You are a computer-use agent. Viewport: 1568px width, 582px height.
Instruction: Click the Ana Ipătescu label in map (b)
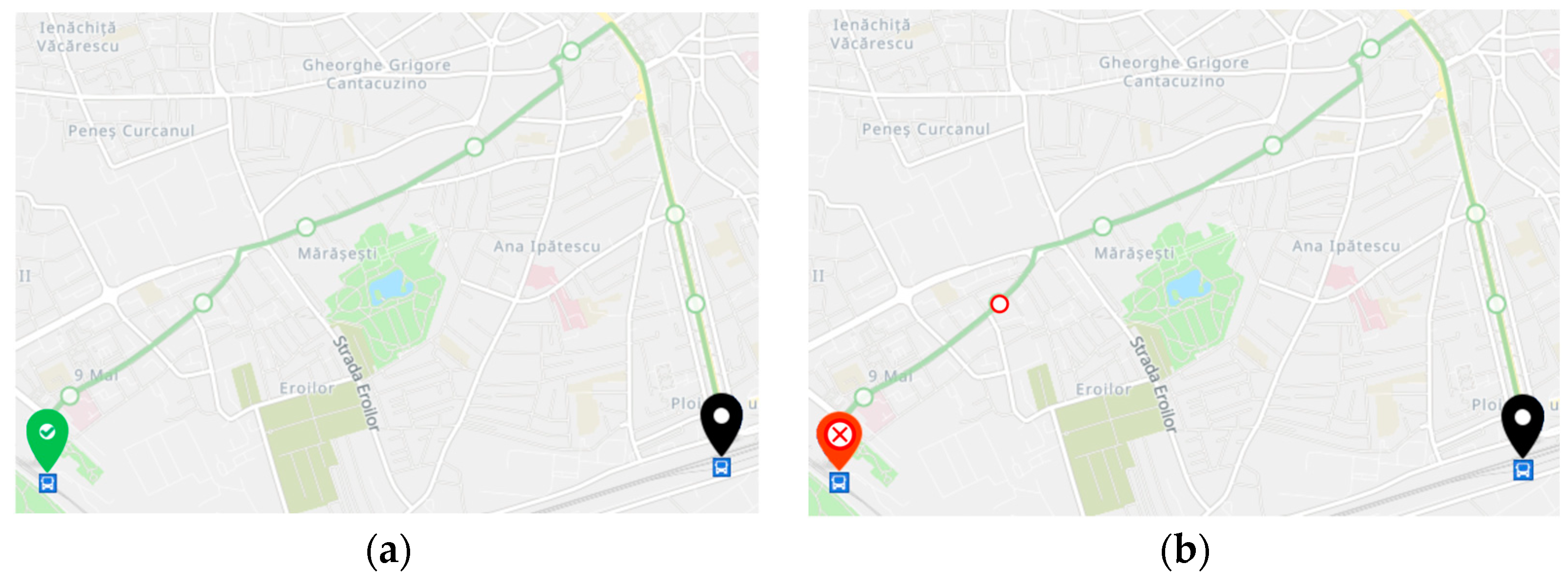1346,246
